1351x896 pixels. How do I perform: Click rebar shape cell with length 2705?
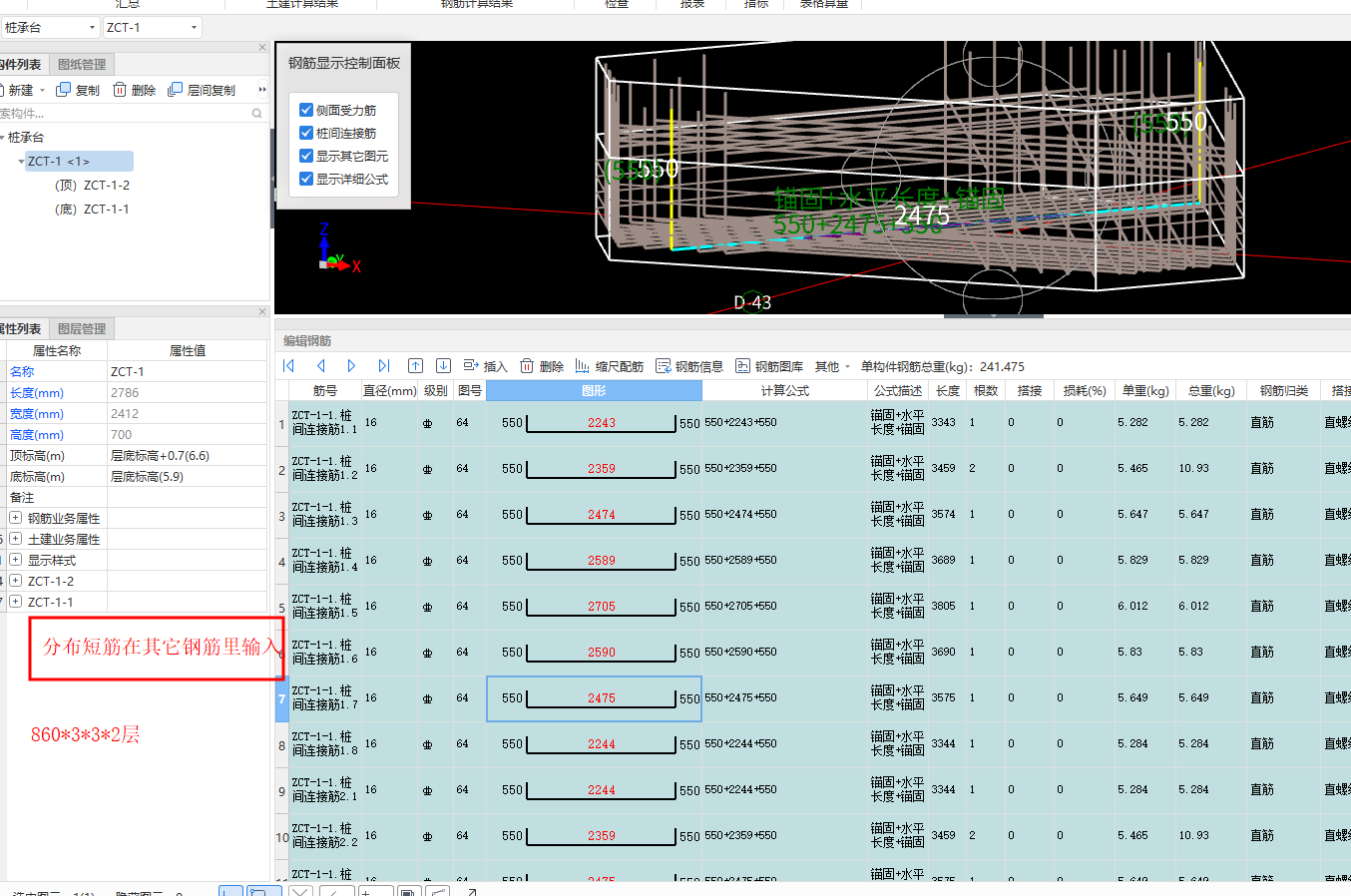[x=594, y=607]
